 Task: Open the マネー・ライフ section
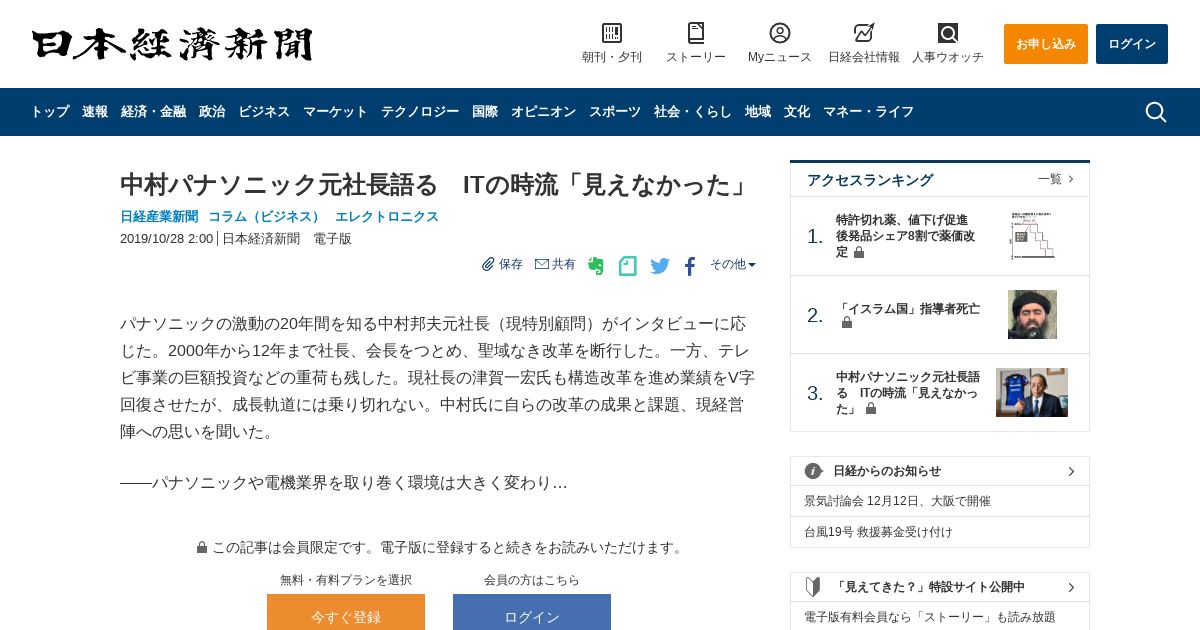pos(868,112)
